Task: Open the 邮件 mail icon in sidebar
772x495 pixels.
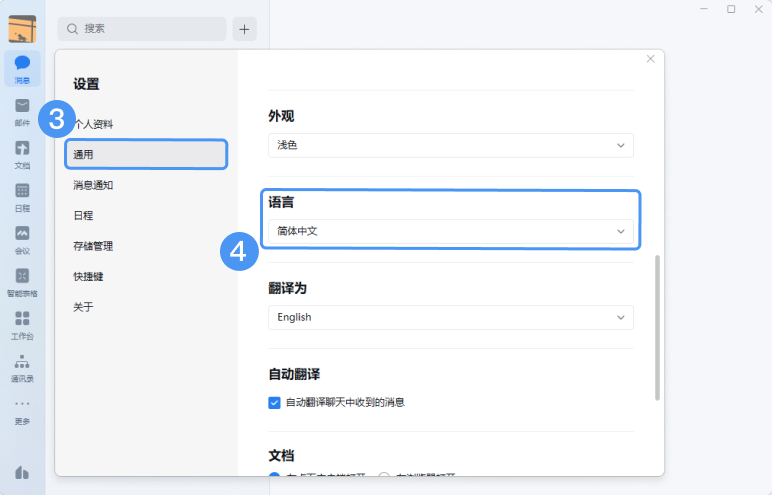Action: point(22,110)
